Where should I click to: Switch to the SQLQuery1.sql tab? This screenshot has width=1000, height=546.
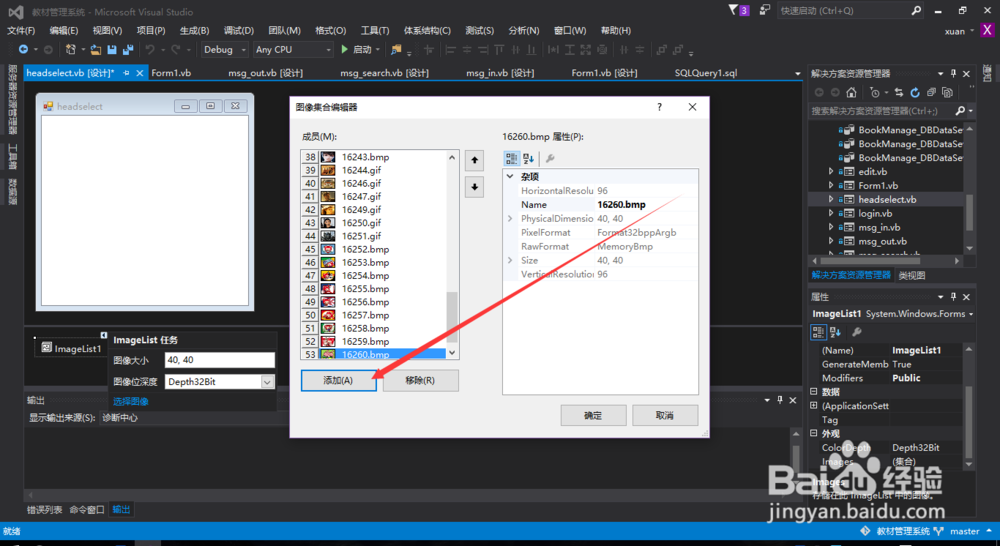[706, 73]
